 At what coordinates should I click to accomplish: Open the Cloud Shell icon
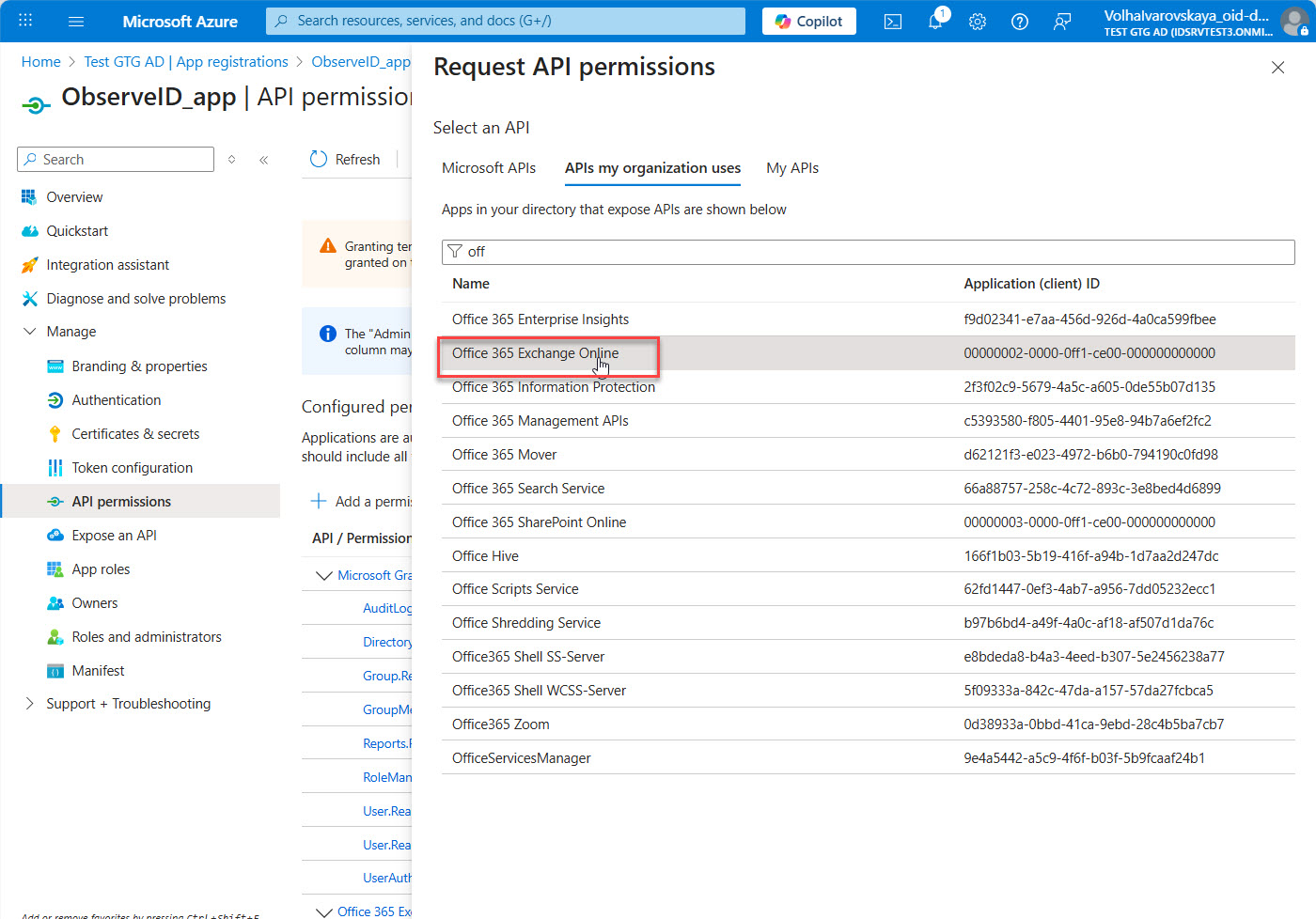click(x=893, y=22)
